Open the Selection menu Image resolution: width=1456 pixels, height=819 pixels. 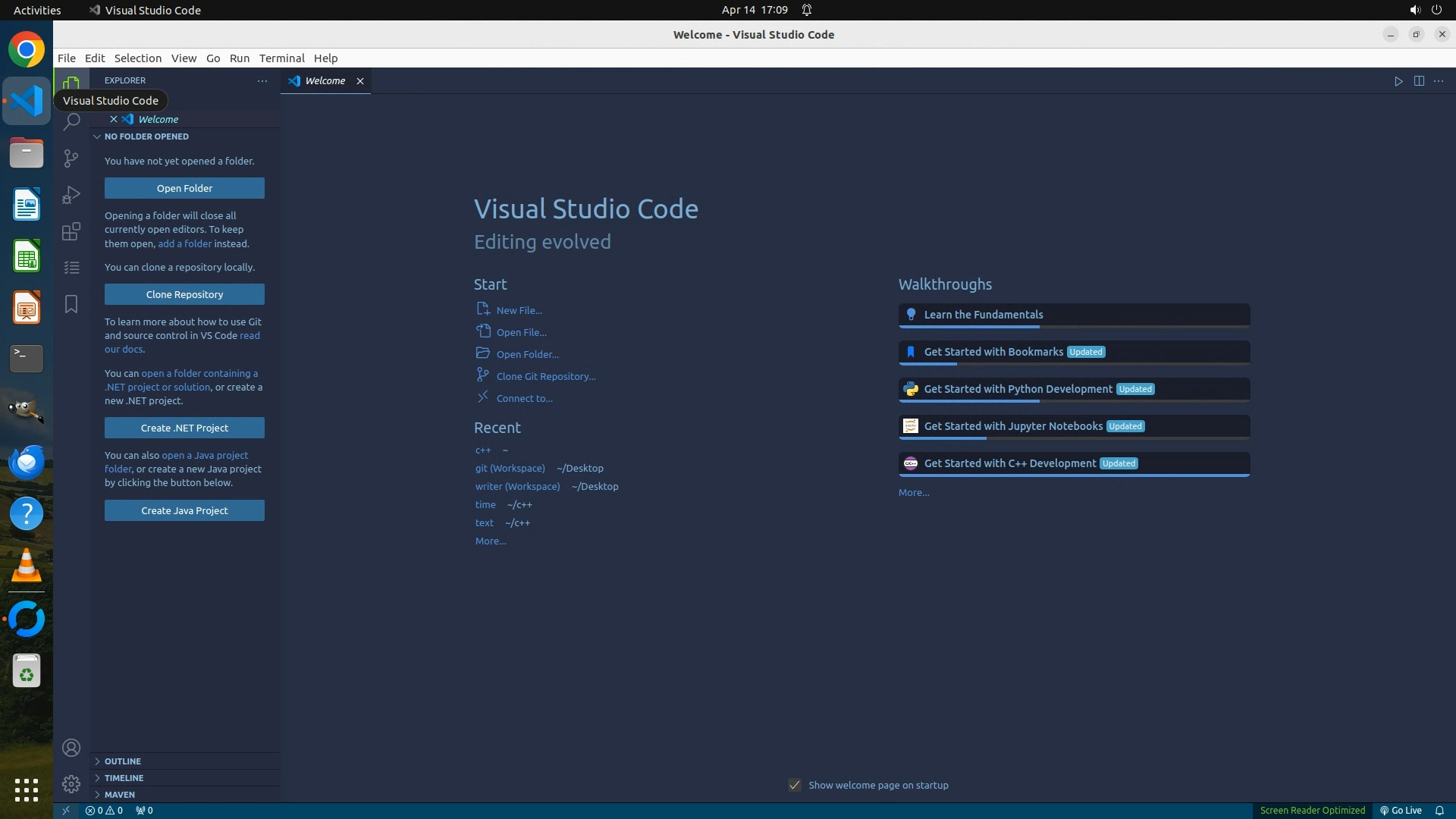(137, 58)
